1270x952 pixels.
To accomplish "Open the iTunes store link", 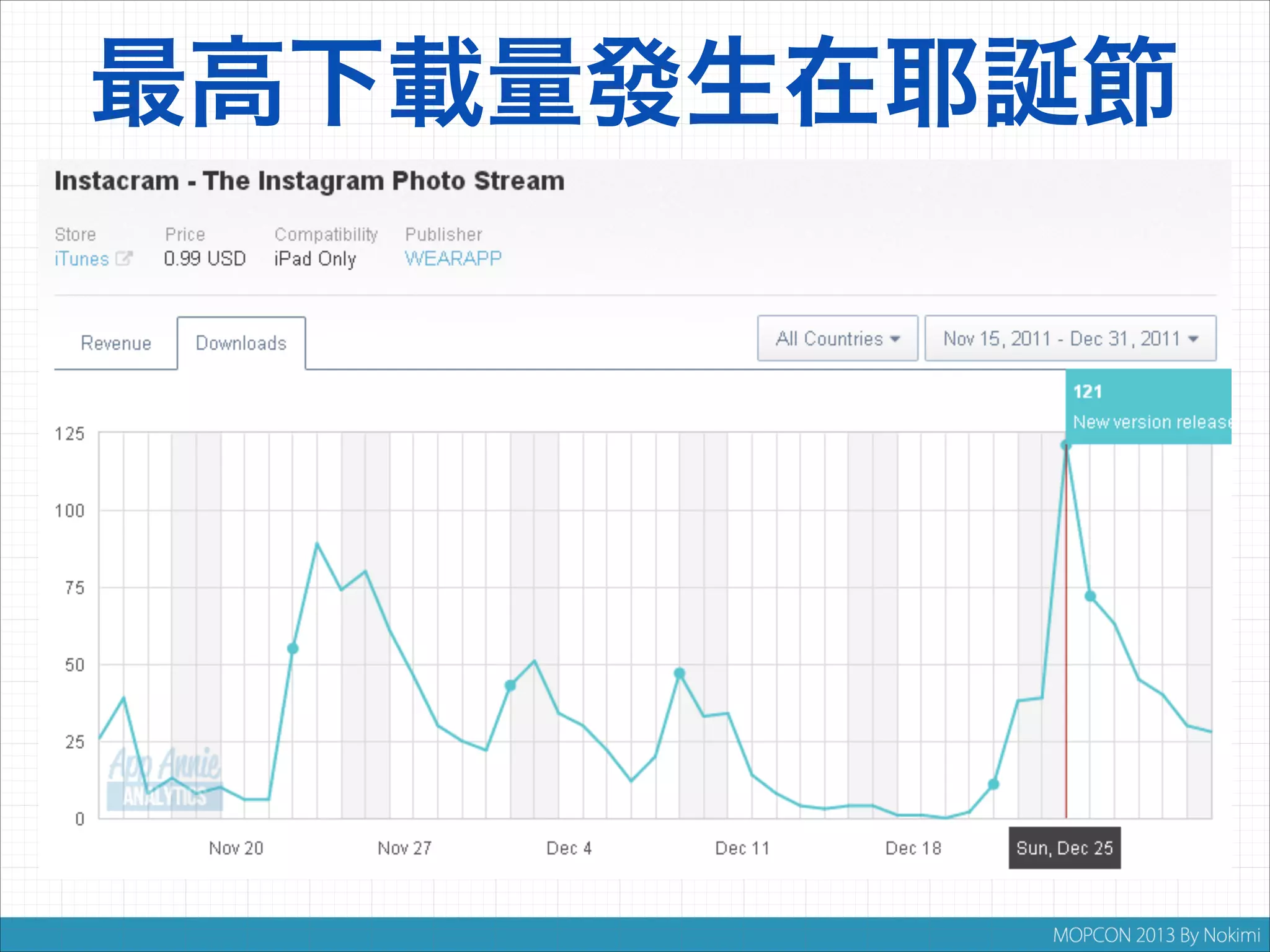I will click(82, 258).
